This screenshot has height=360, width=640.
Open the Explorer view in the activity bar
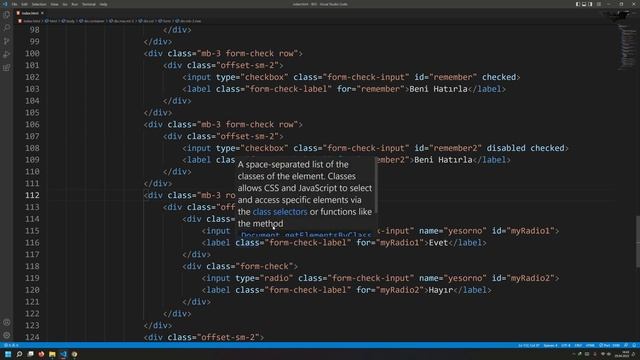coord(7,15)
